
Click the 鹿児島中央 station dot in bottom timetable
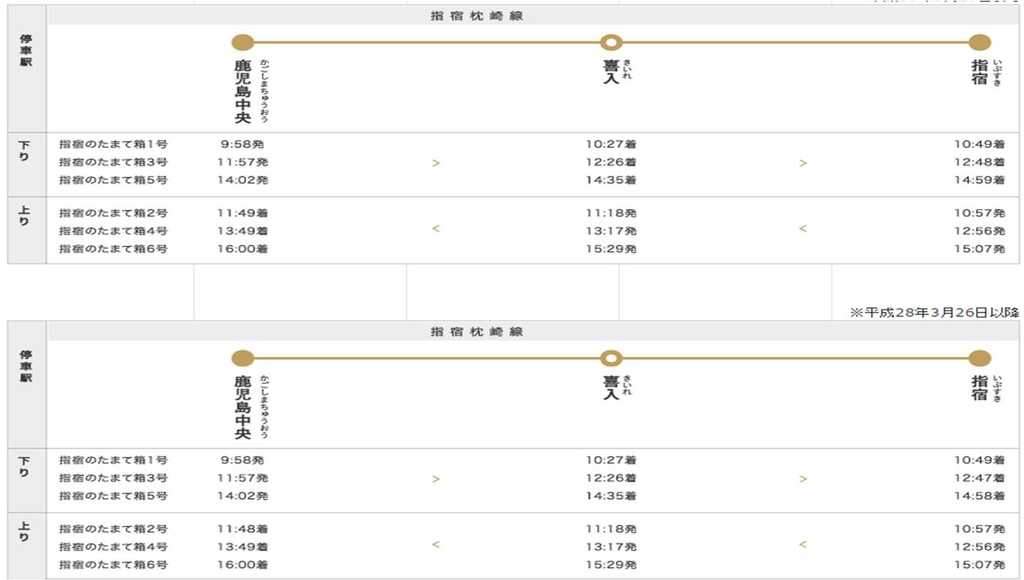(243, 358)
